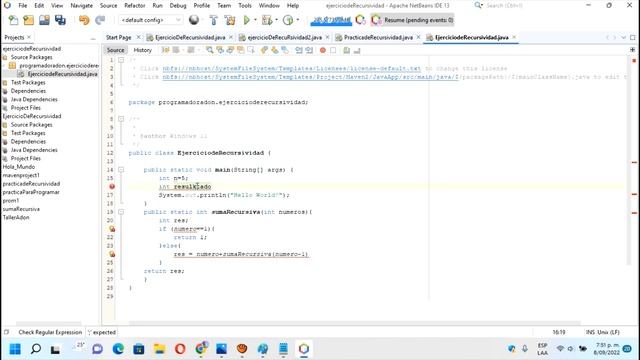This screenshot has width=640, height=360.
Task: Click the Open Project toolbar icon
Action: coord(44,20)
